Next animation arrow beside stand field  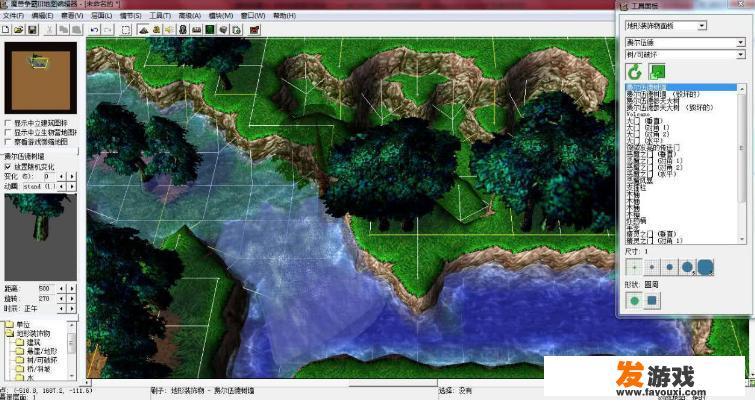(x=72, y=186)
